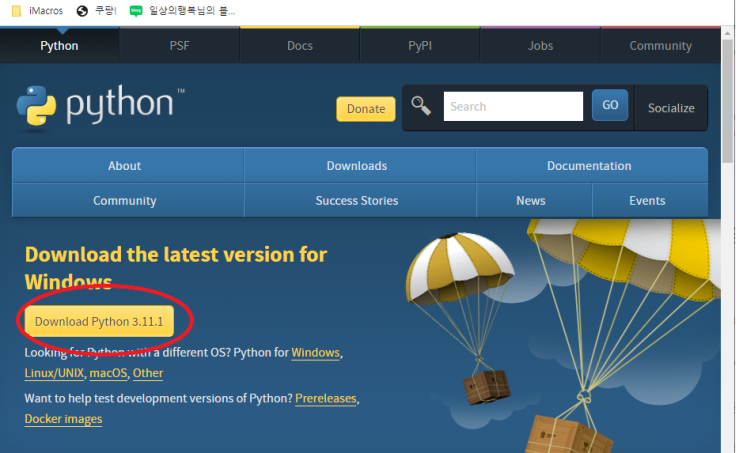
Task: Open the Jobs top tab
Action: (540, 46)
